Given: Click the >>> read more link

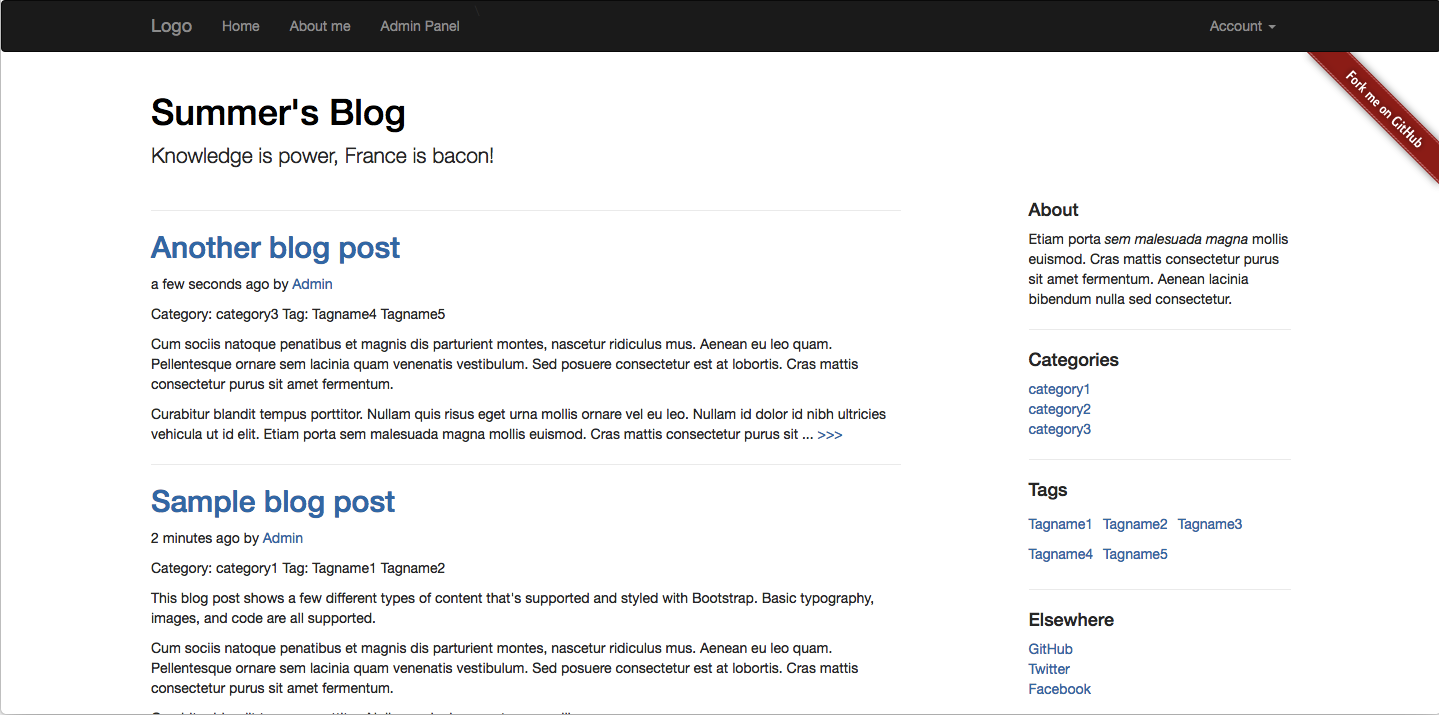Looking at the screenshot, I should click(830, 434).
